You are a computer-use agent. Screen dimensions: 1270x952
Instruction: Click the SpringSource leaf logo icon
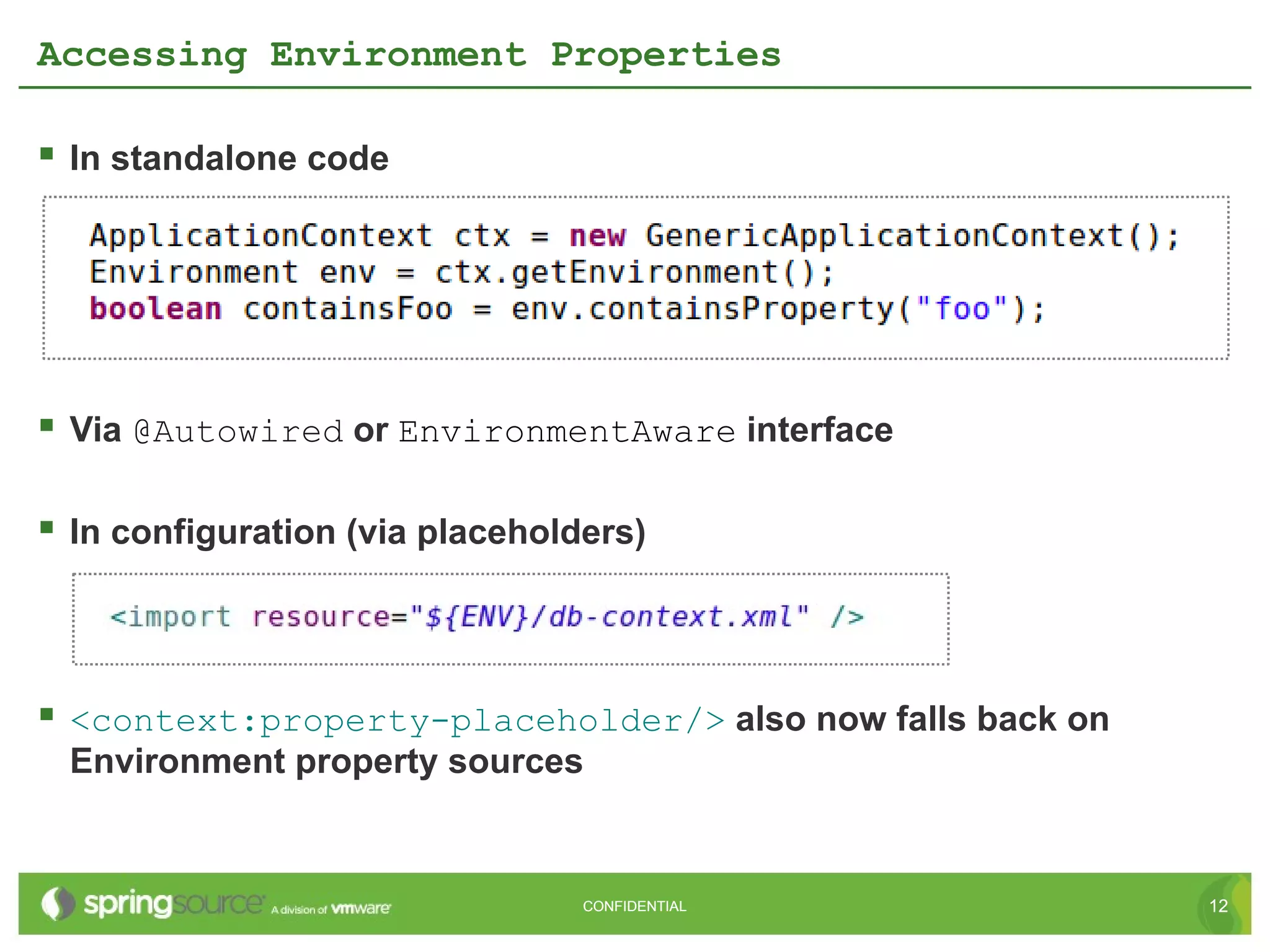58,904
